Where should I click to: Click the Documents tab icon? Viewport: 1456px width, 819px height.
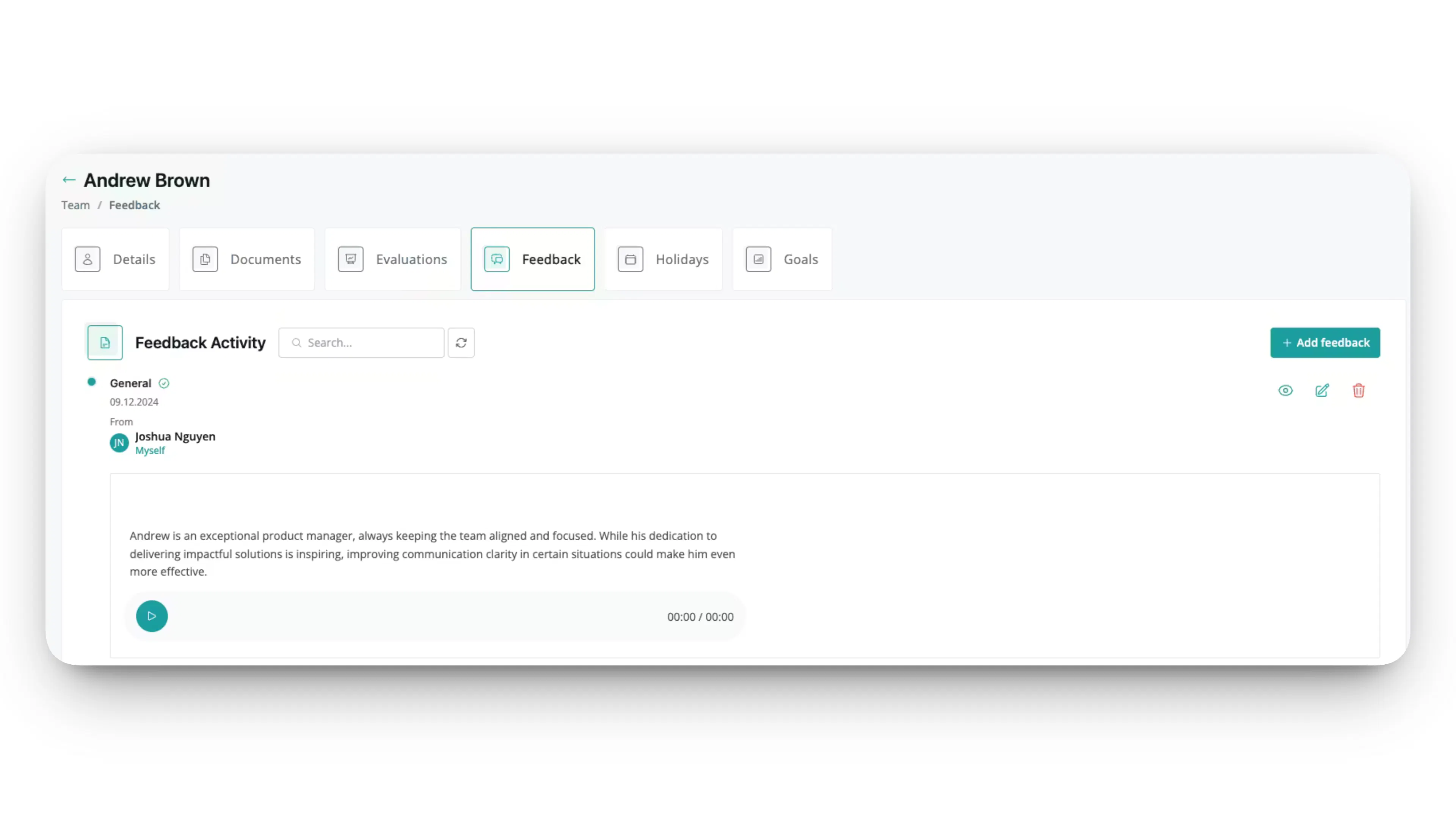(205, 259)
